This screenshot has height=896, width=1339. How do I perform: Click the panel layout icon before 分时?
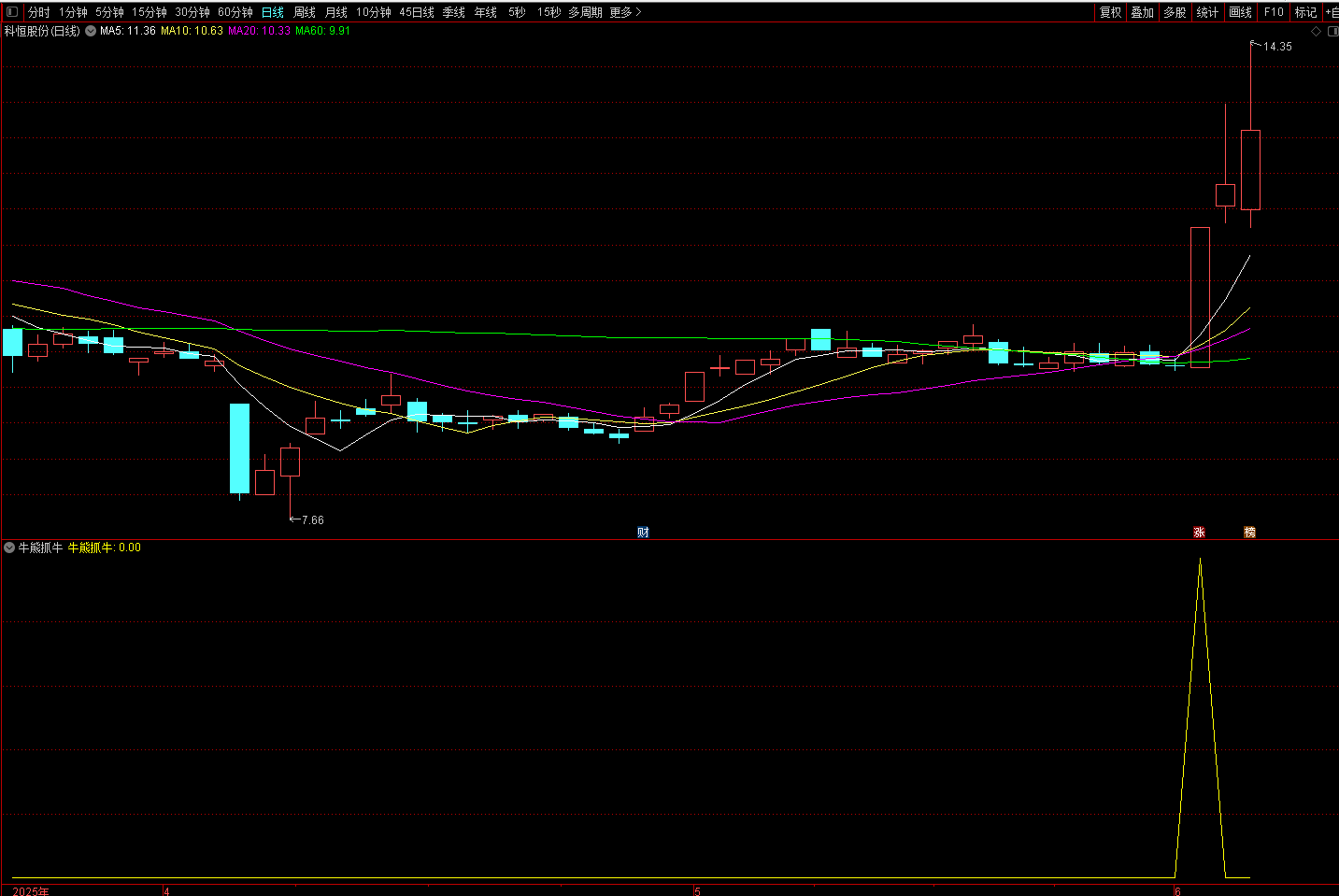pos(12,12)
